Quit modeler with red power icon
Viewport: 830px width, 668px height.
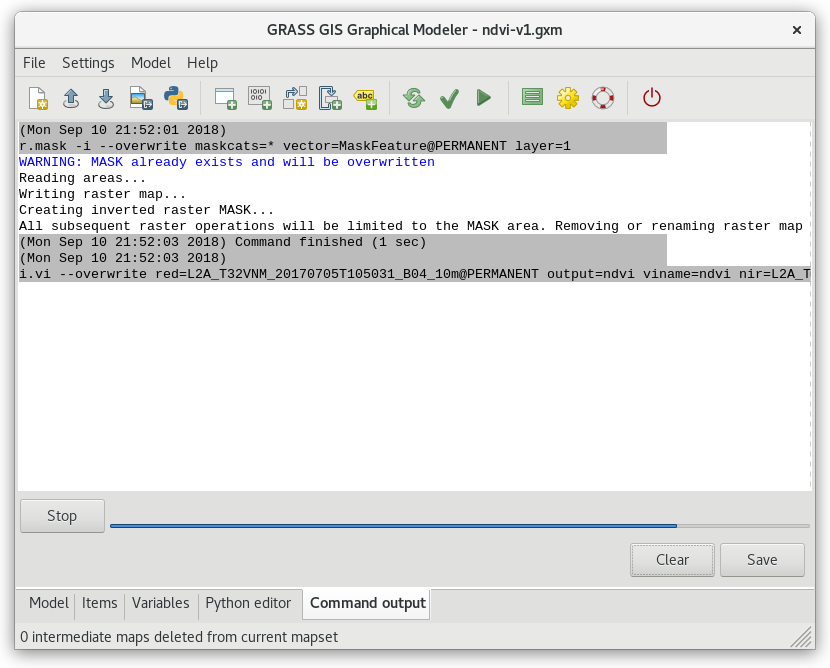(652, 98)
